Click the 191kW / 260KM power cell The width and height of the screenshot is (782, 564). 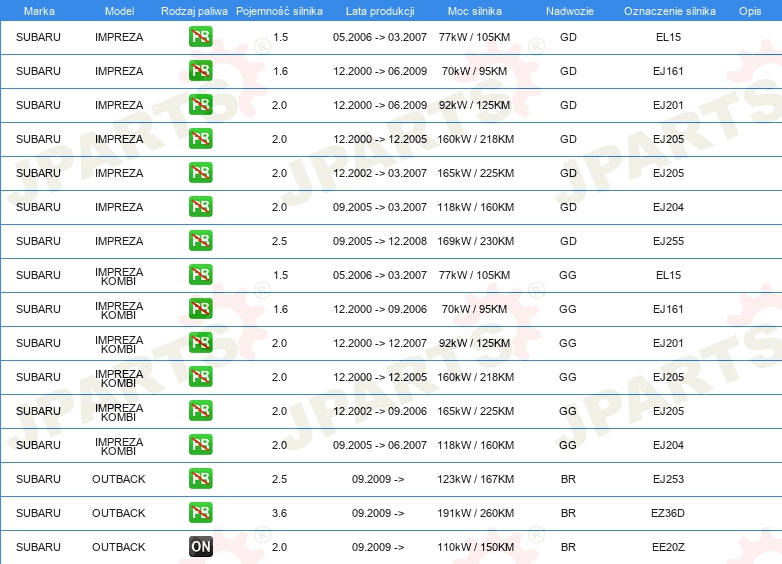point(475,513)
